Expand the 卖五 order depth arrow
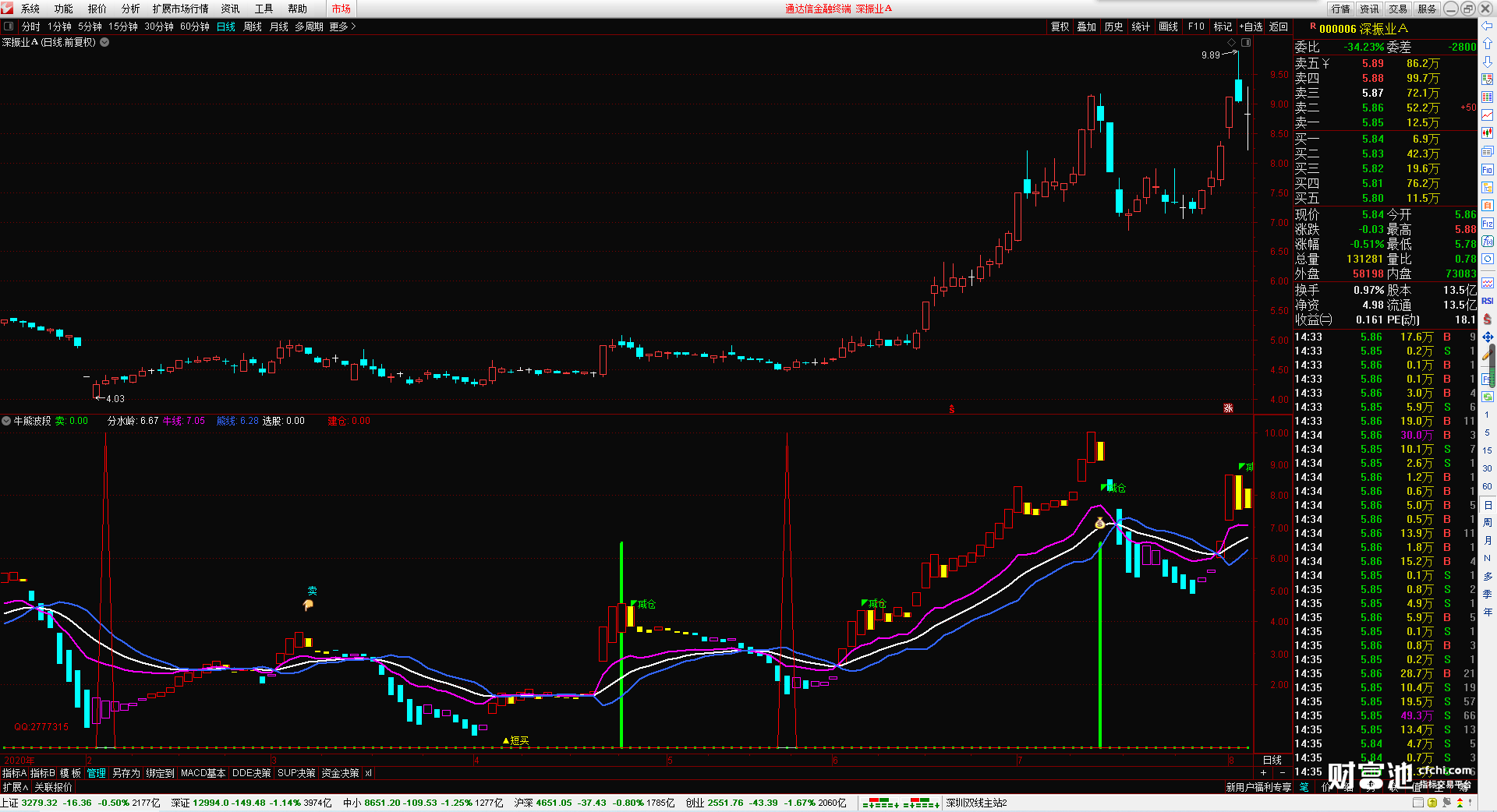1497x812 pixels. [x=1325, y=63]
